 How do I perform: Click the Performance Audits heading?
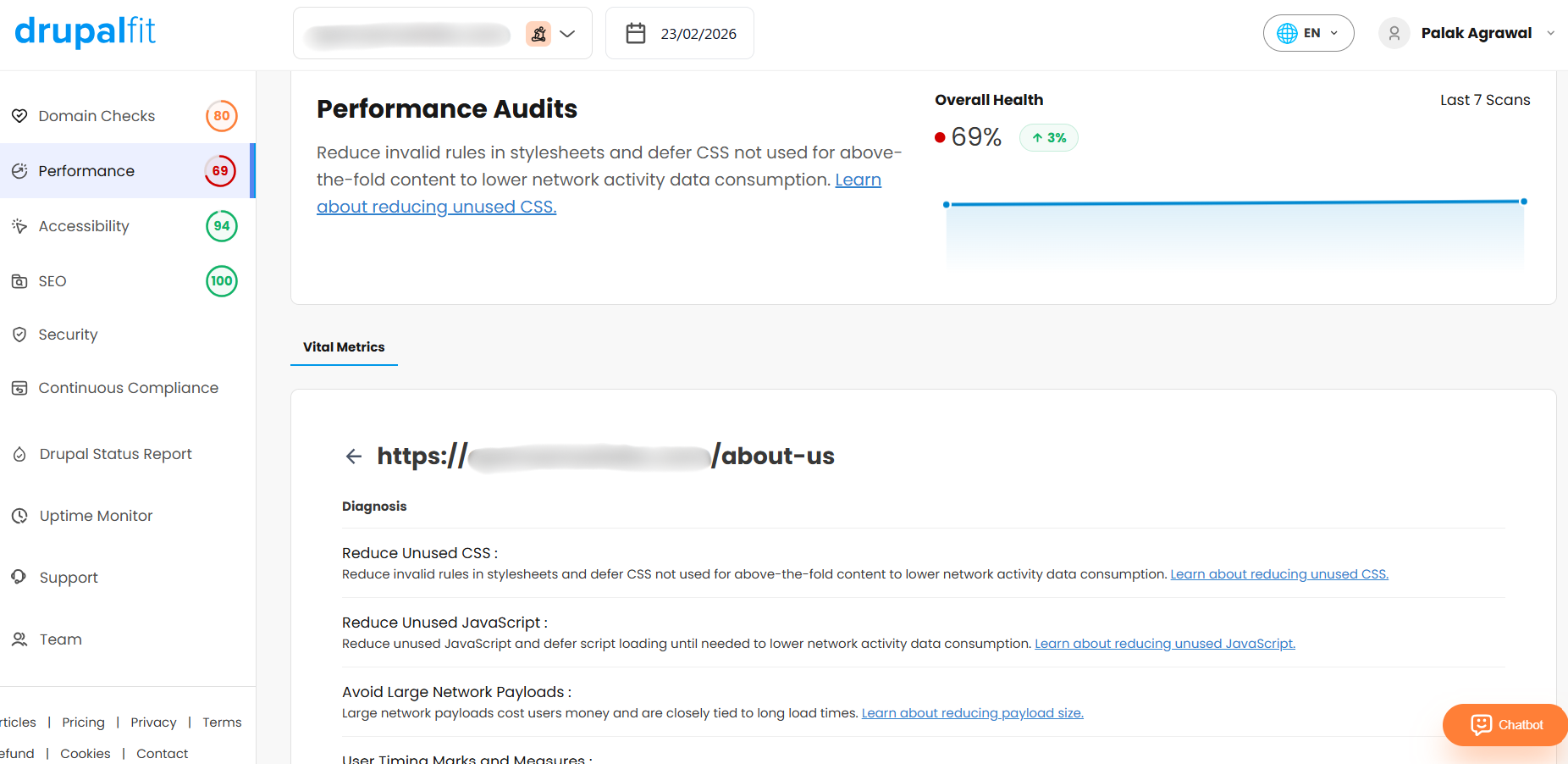coord(447,109)
